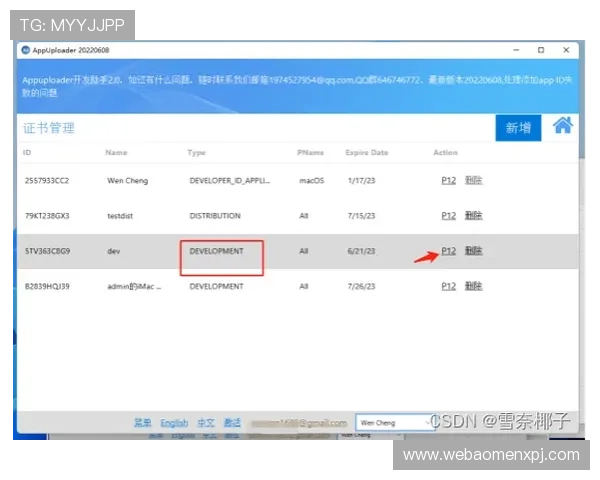
Task: Click the blue 新增 button
Action: click(x=518, y=128)
